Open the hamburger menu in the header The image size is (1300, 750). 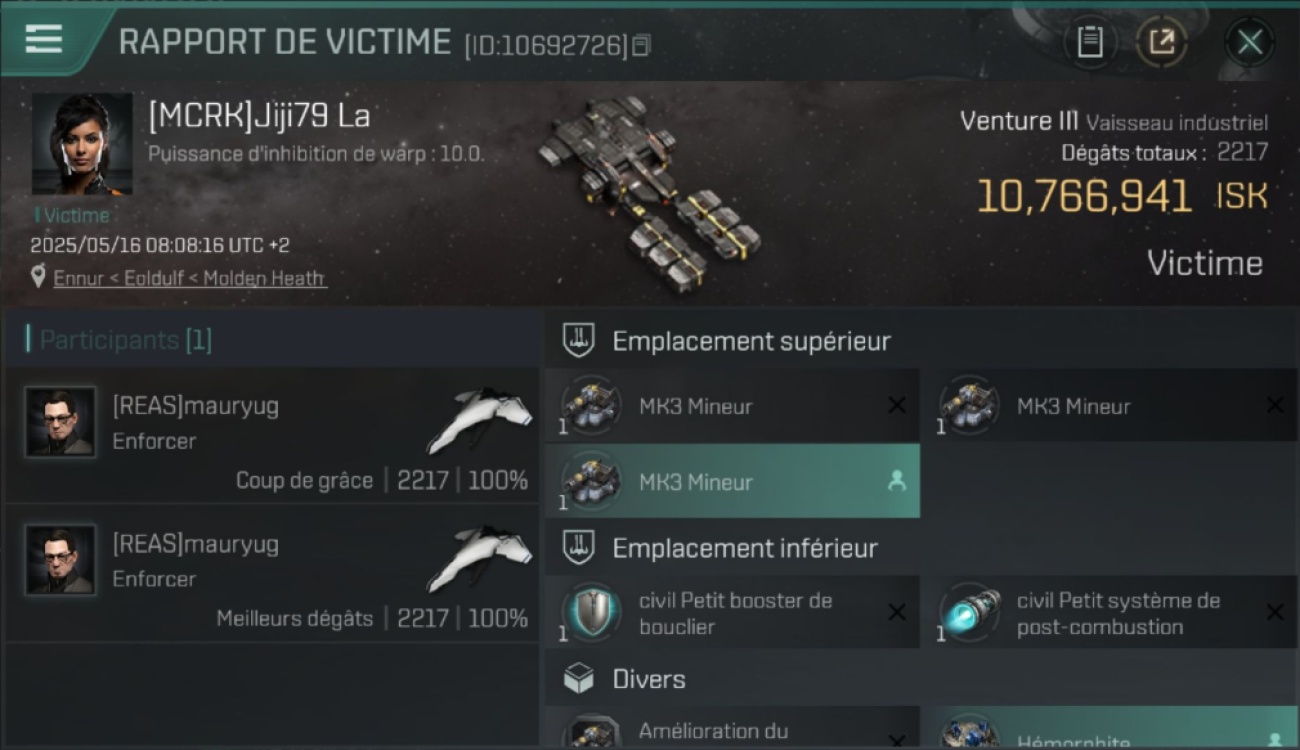point(44,40)
